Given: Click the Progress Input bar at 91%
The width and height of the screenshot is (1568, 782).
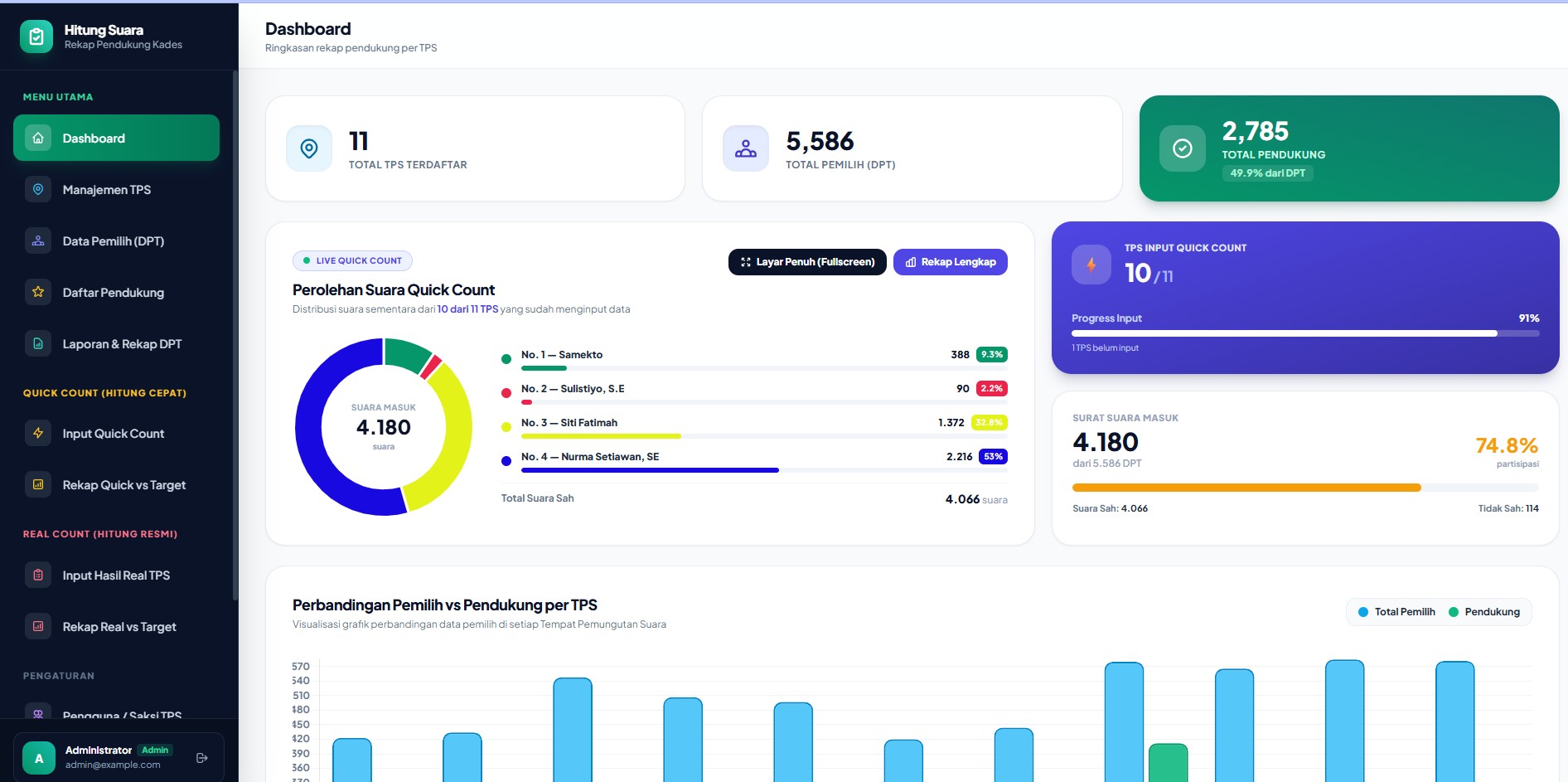Looking at the screenshot, I should click(x=1305, y=333).
